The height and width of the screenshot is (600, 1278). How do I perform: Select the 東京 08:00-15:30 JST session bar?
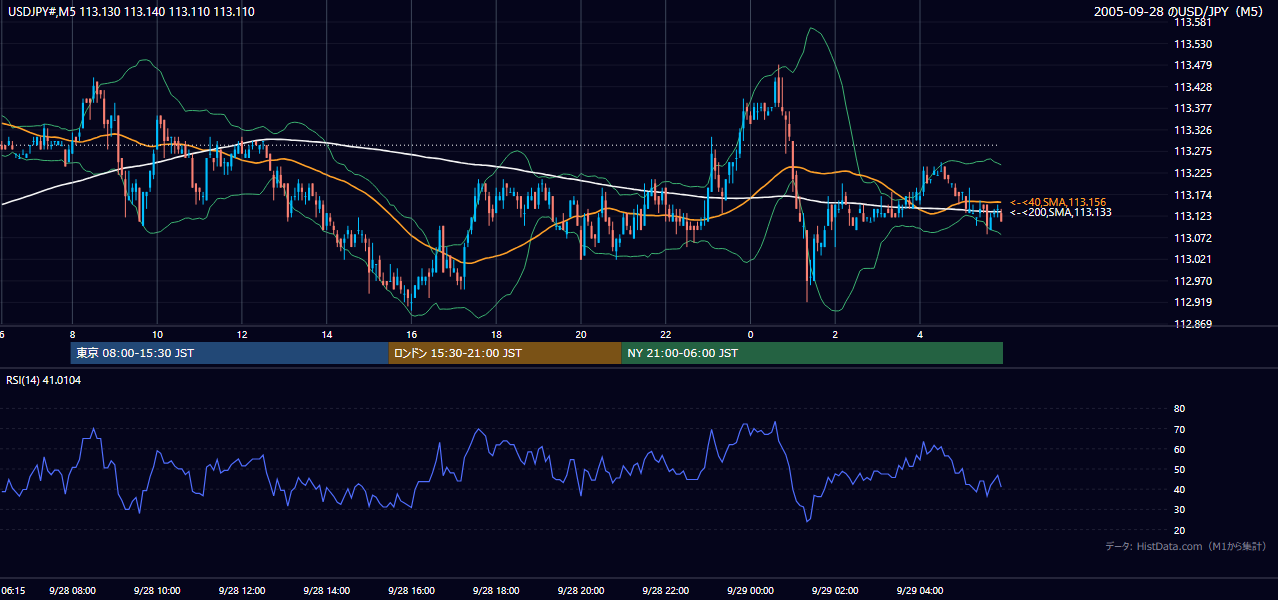[x=229, y=353]
